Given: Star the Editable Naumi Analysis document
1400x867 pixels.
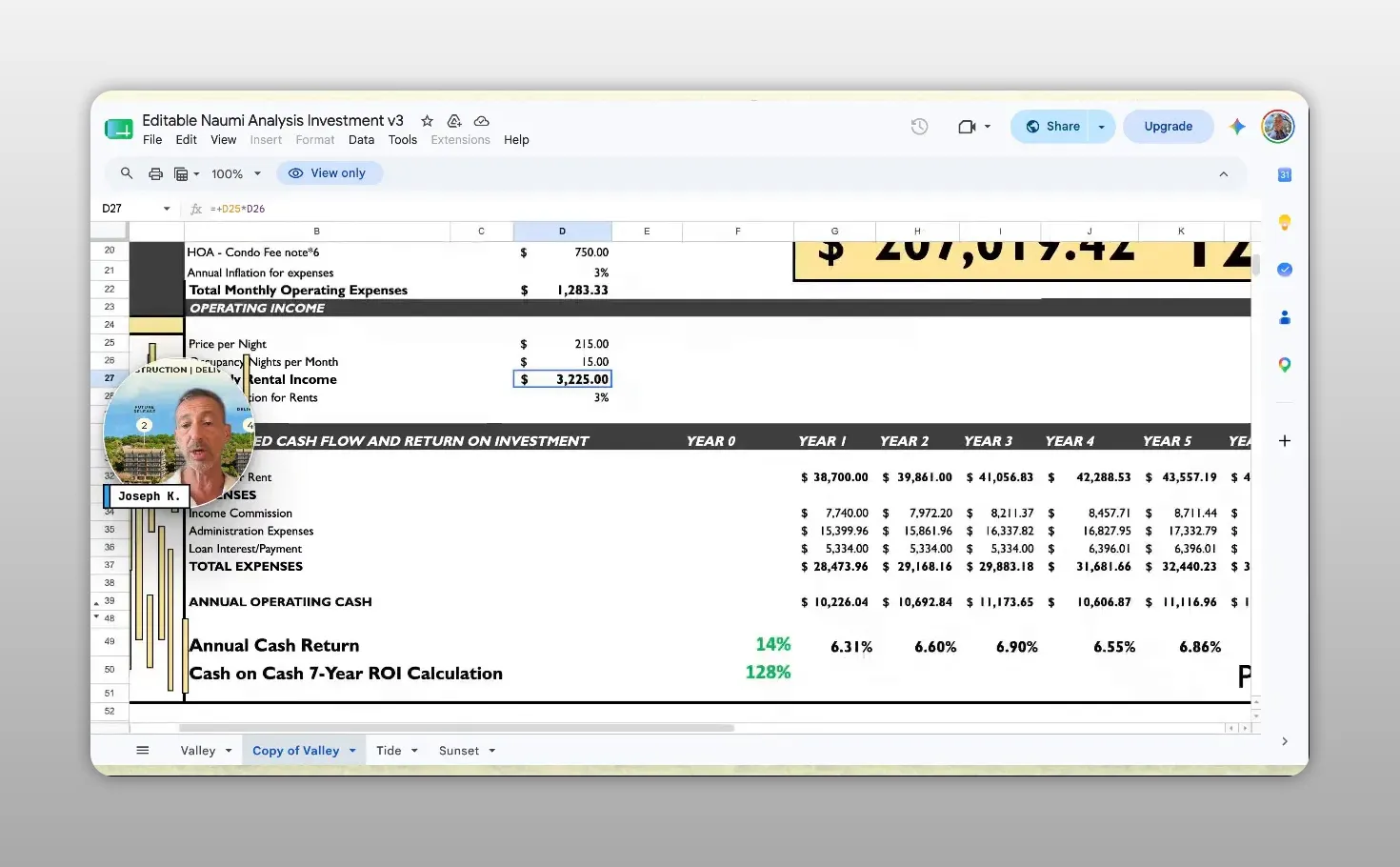Looking at the screenshot, I should coord(428,121).
